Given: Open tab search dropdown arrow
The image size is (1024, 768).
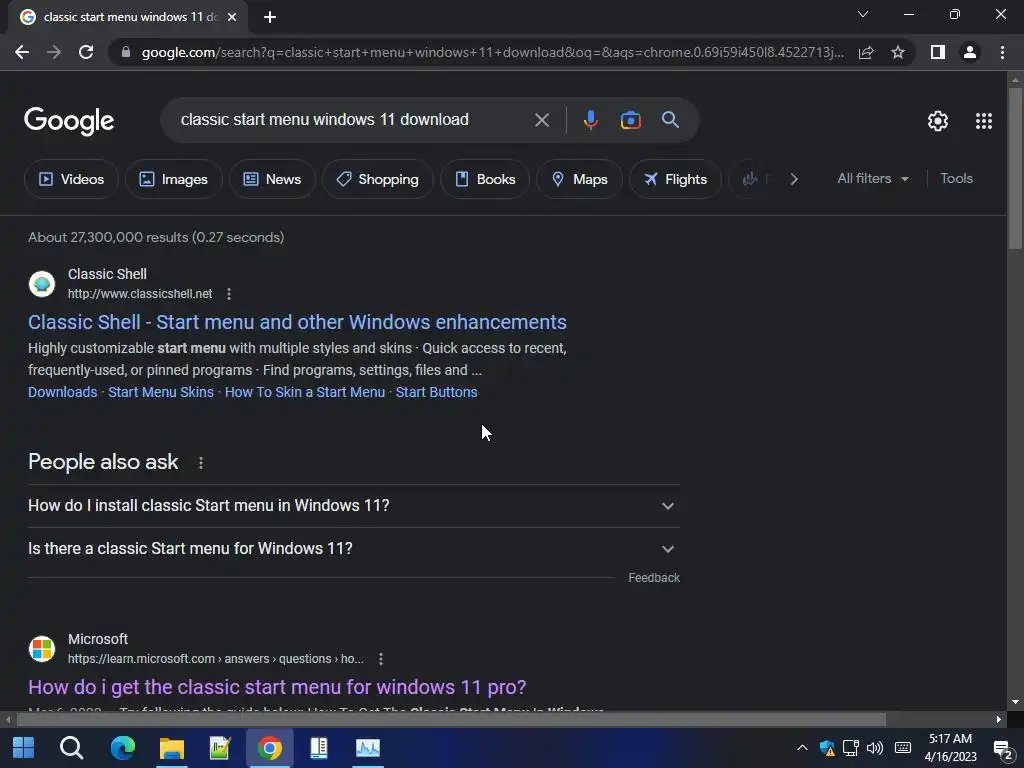Looking at the screenshot, I should 863,14.
